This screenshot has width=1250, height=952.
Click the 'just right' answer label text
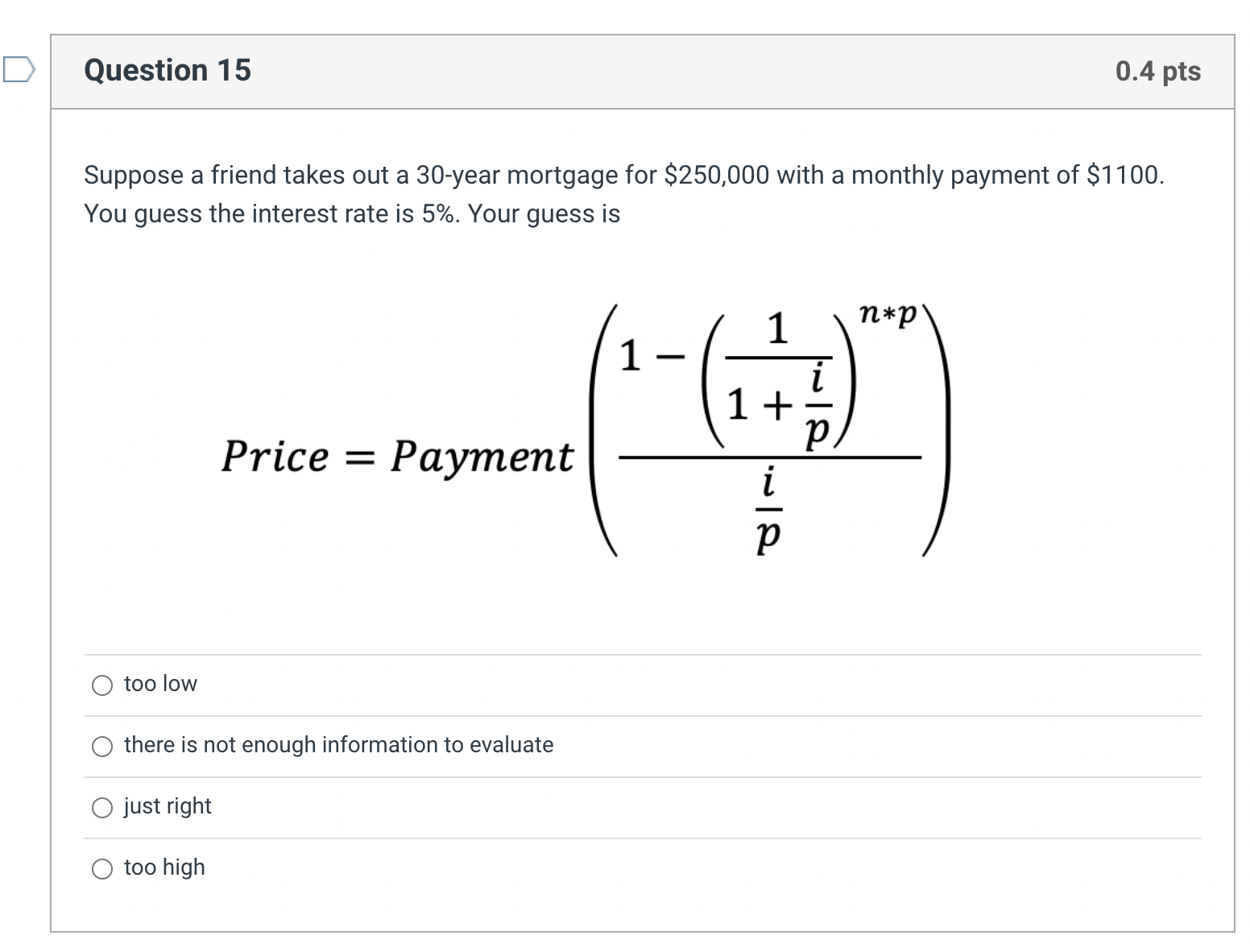(167, 806)
